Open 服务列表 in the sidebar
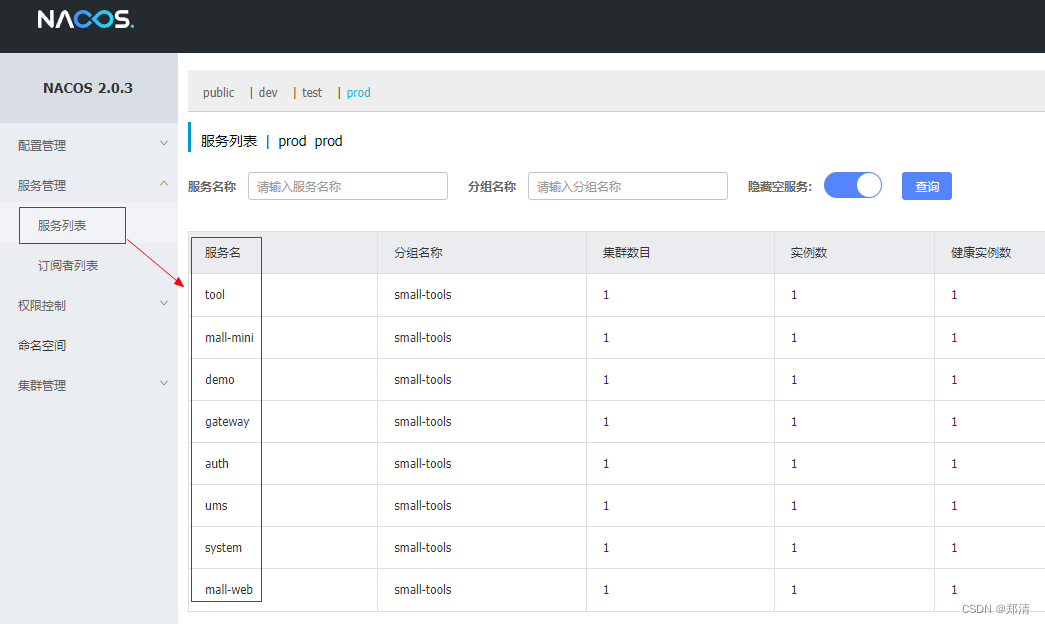The image size is (1045, 624). [62, 225]
